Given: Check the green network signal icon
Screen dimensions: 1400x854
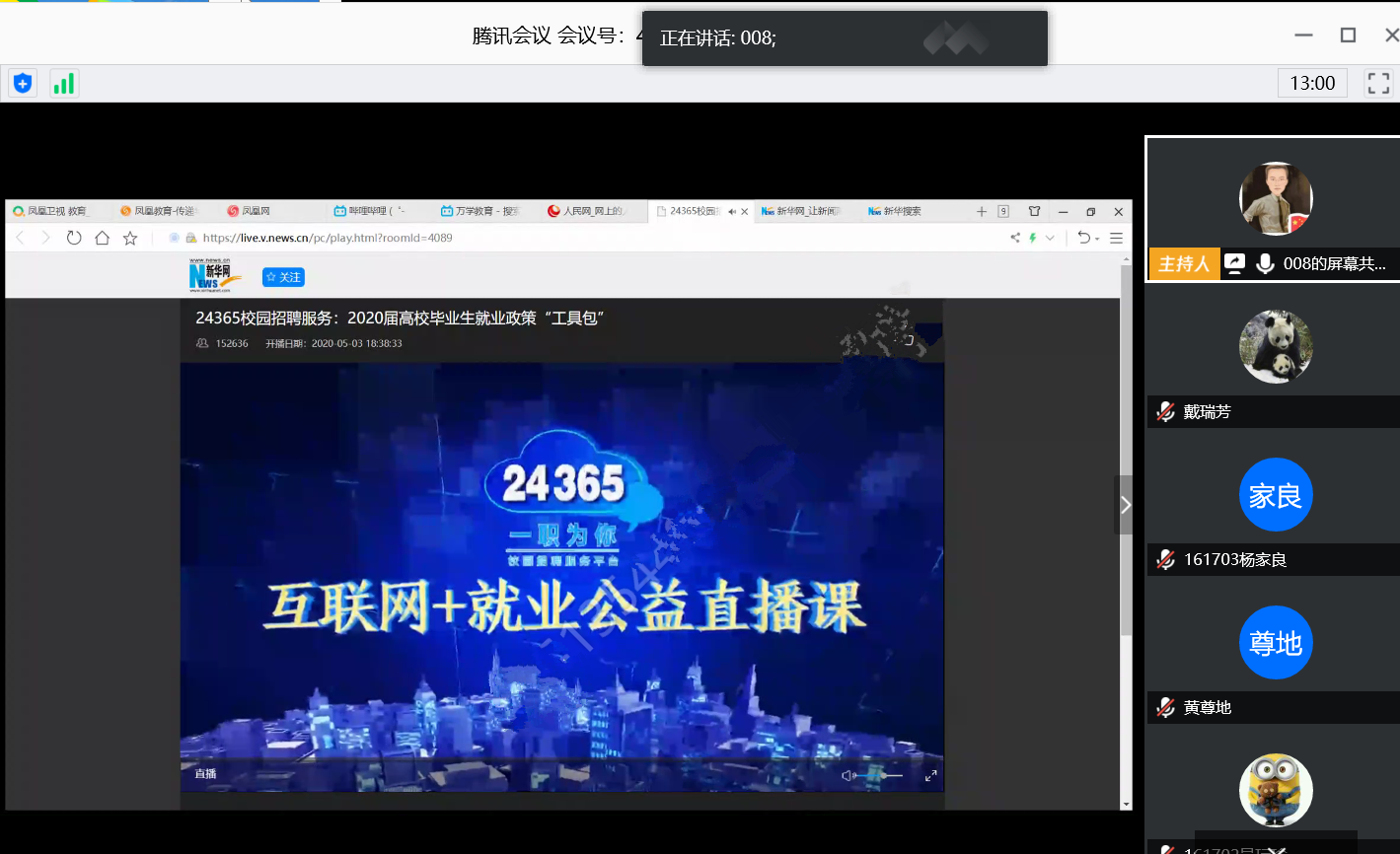Looking at the screenshot, I should [x=64, y=84].
